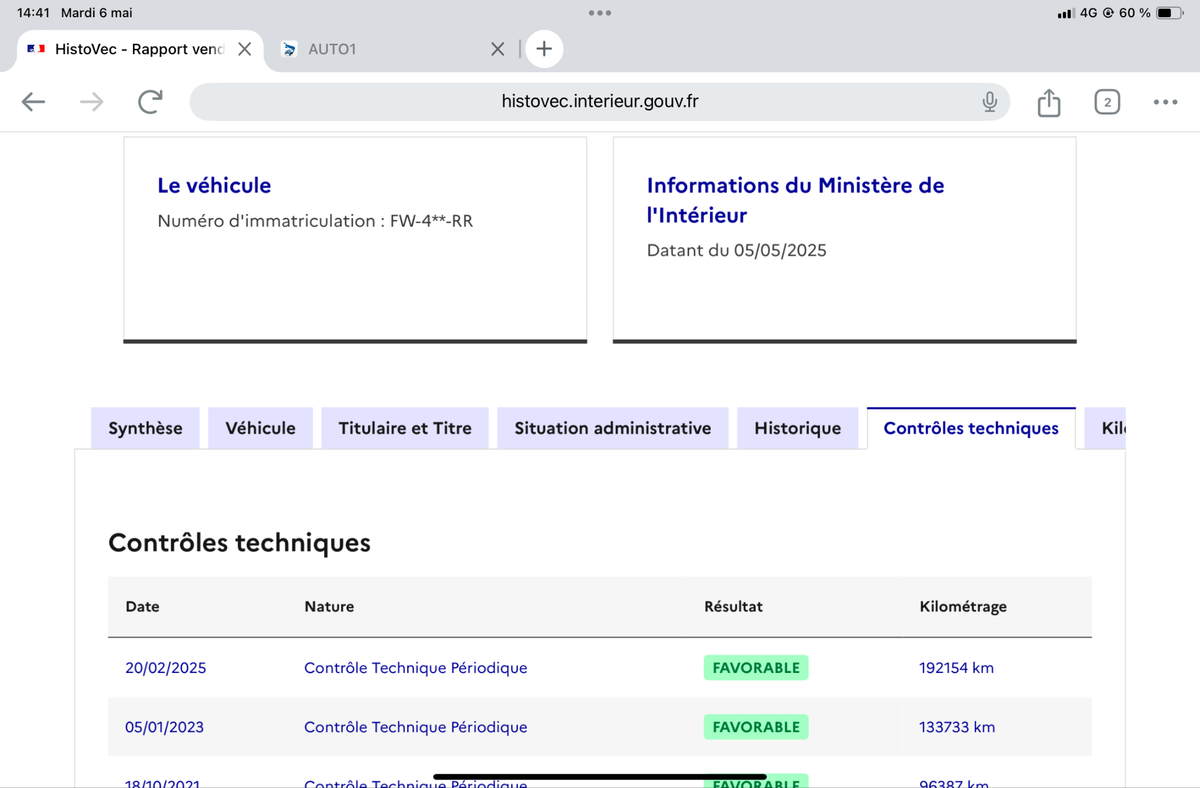Viewport: 1200px width, 788px height.
Task: Open the tab overview showing 2 tabs
Action: tap(1107, 102)
